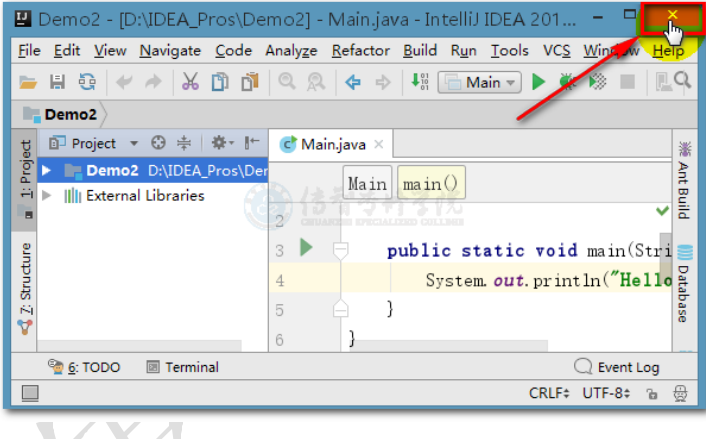Click the Redo arrow icon
Image resolution: width=706 pixels, height=439 pixels.
click(154, 82)
